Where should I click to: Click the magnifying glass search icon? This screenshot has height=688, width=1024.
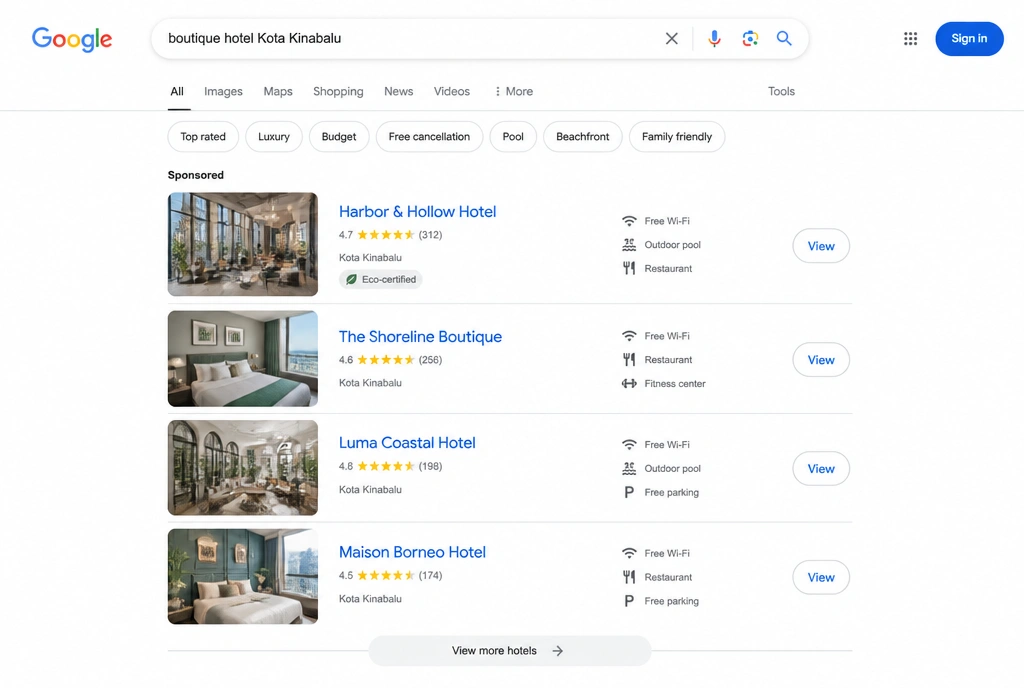click(784, 39)
